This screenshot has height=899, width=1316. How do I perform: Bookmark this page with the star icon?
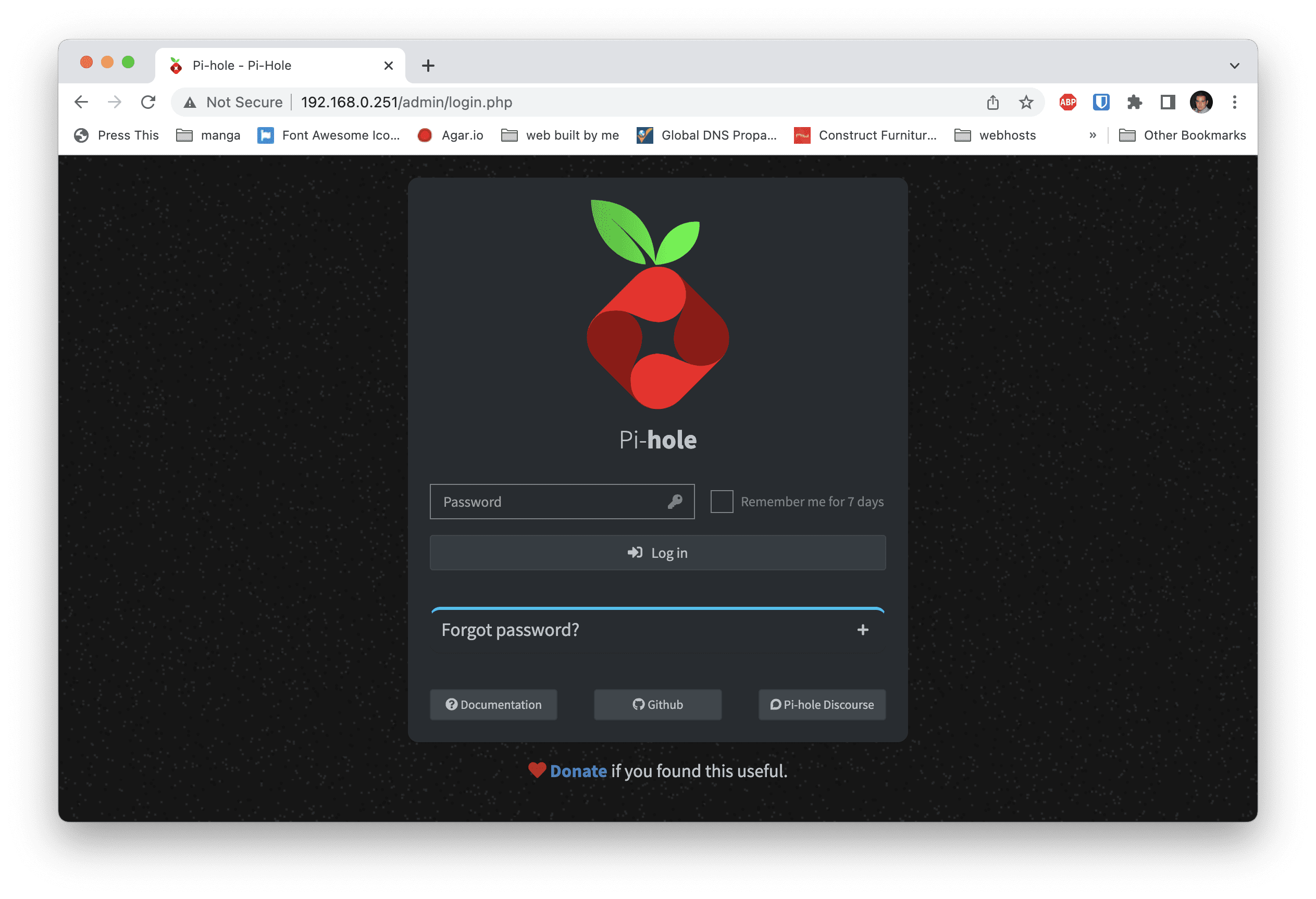pyautogui.click(x=1026, y=103)
